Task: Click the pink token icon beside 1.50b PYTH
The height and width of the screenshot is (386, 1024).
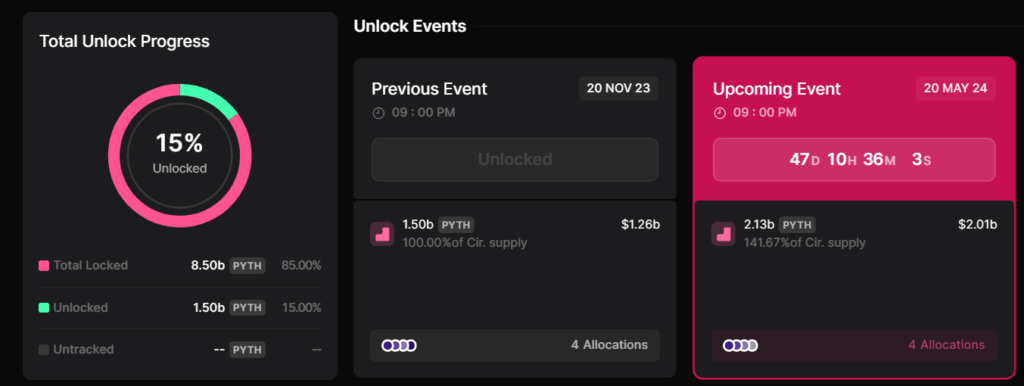Action: 382,234
